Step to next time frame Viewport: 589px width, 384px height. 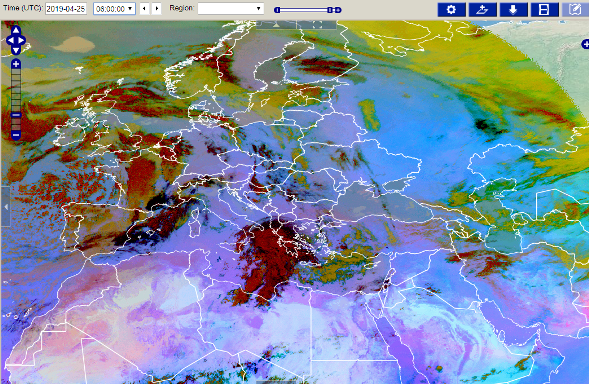coord(157,9)
